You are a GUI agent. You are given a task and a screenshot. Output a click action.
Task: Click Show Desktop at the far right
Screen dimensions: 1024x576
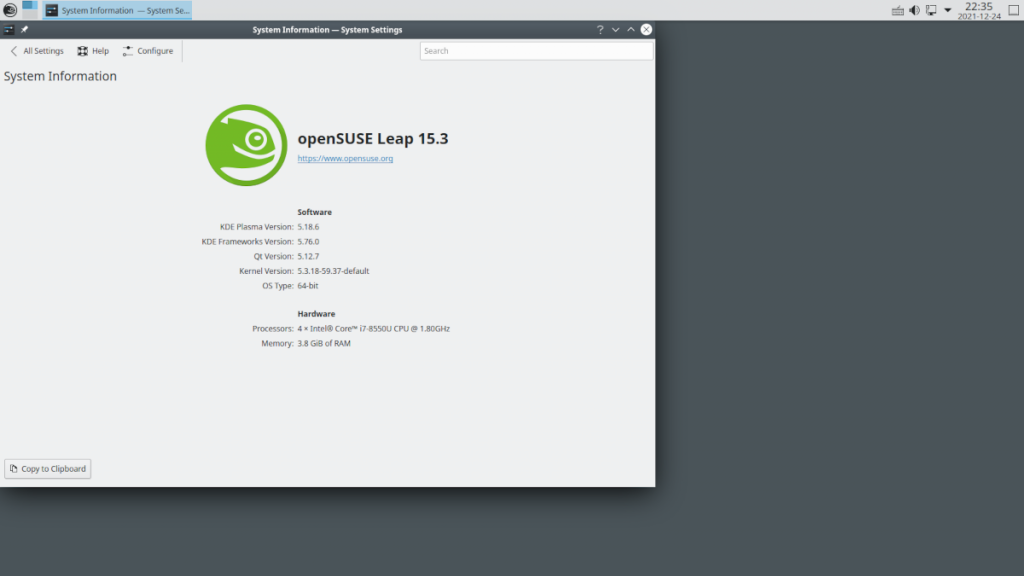(x=1013, y=10)
